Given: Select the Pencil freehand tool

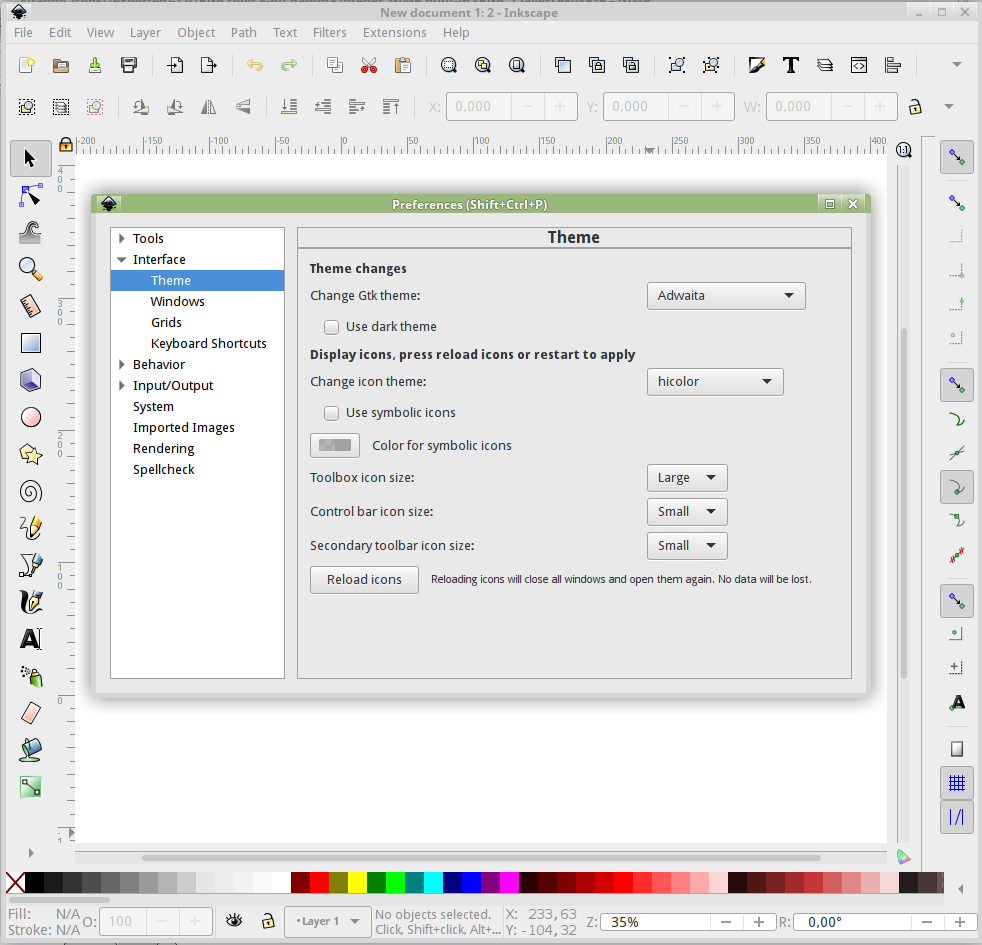Looking at the screenshot, I should (30, 529).
